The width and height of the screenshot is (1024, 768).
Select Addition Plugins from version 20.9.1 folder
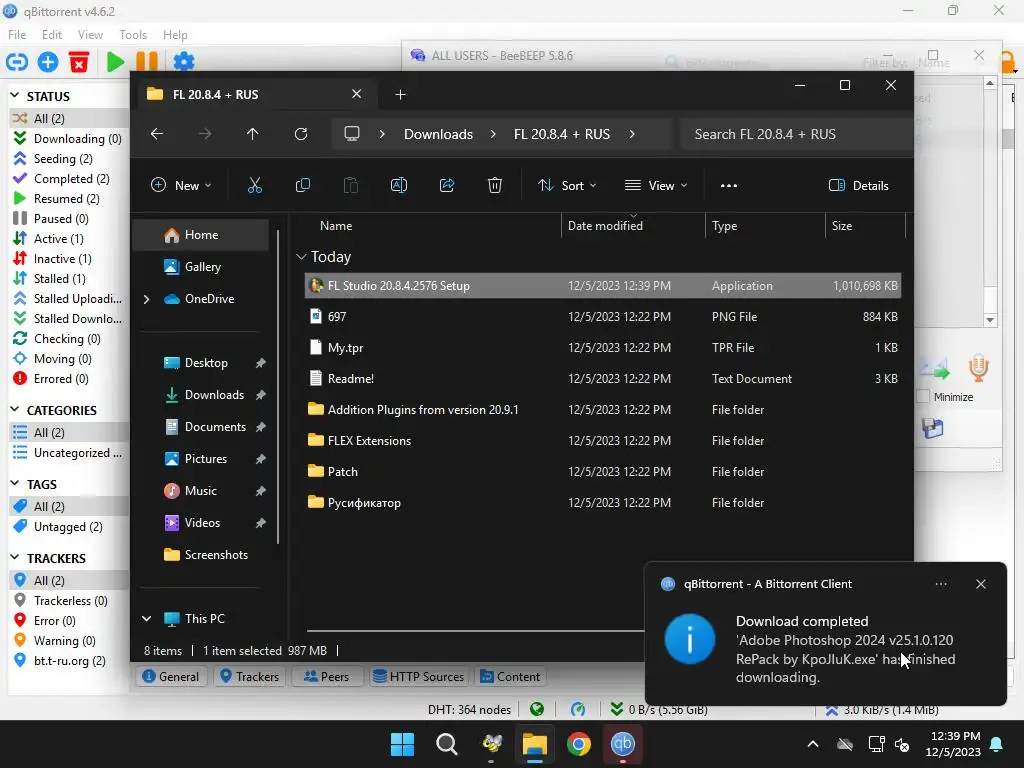pos(603,409)
